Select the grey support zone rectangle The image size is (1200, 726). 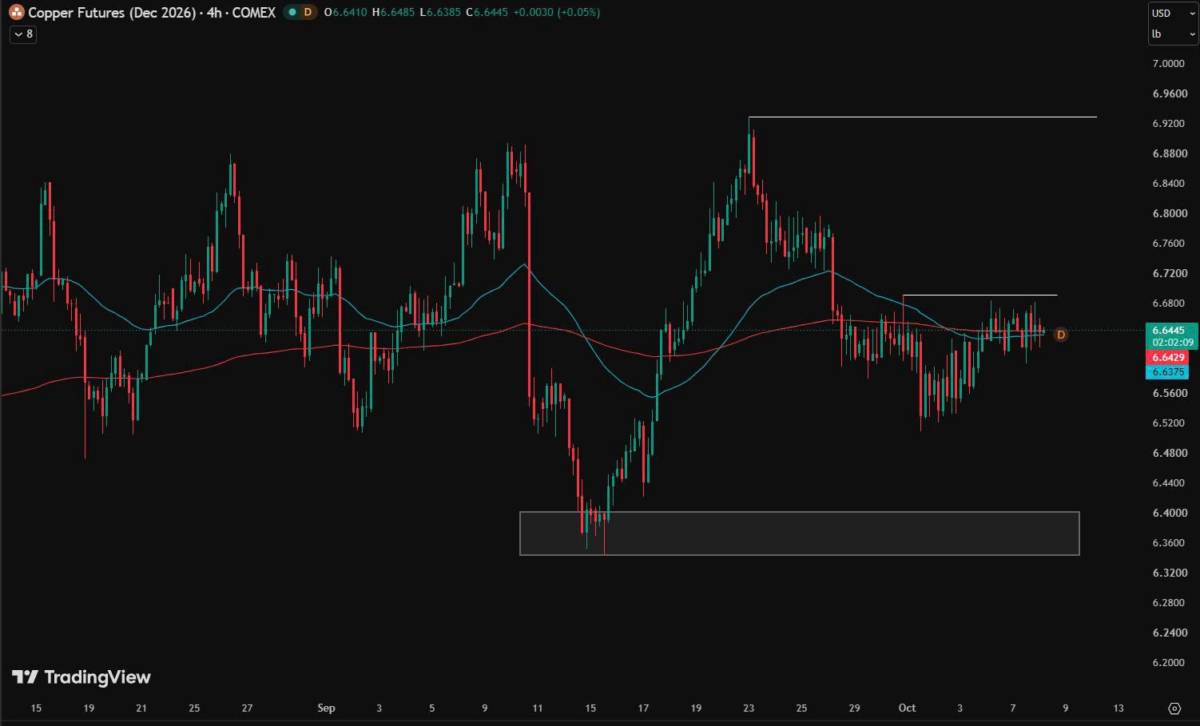[x=799, y=533]
